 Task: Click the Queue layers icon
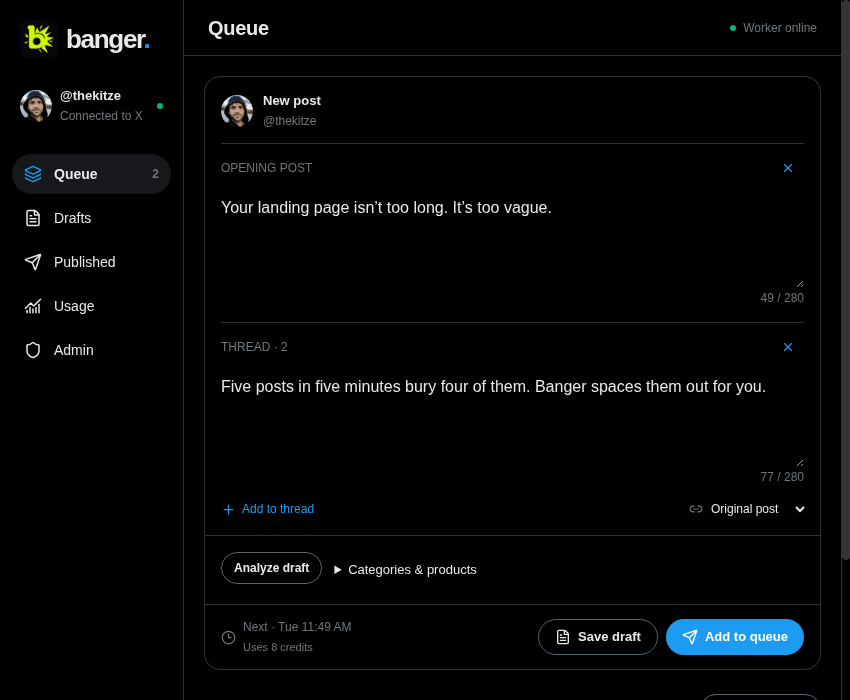[33, 174]
